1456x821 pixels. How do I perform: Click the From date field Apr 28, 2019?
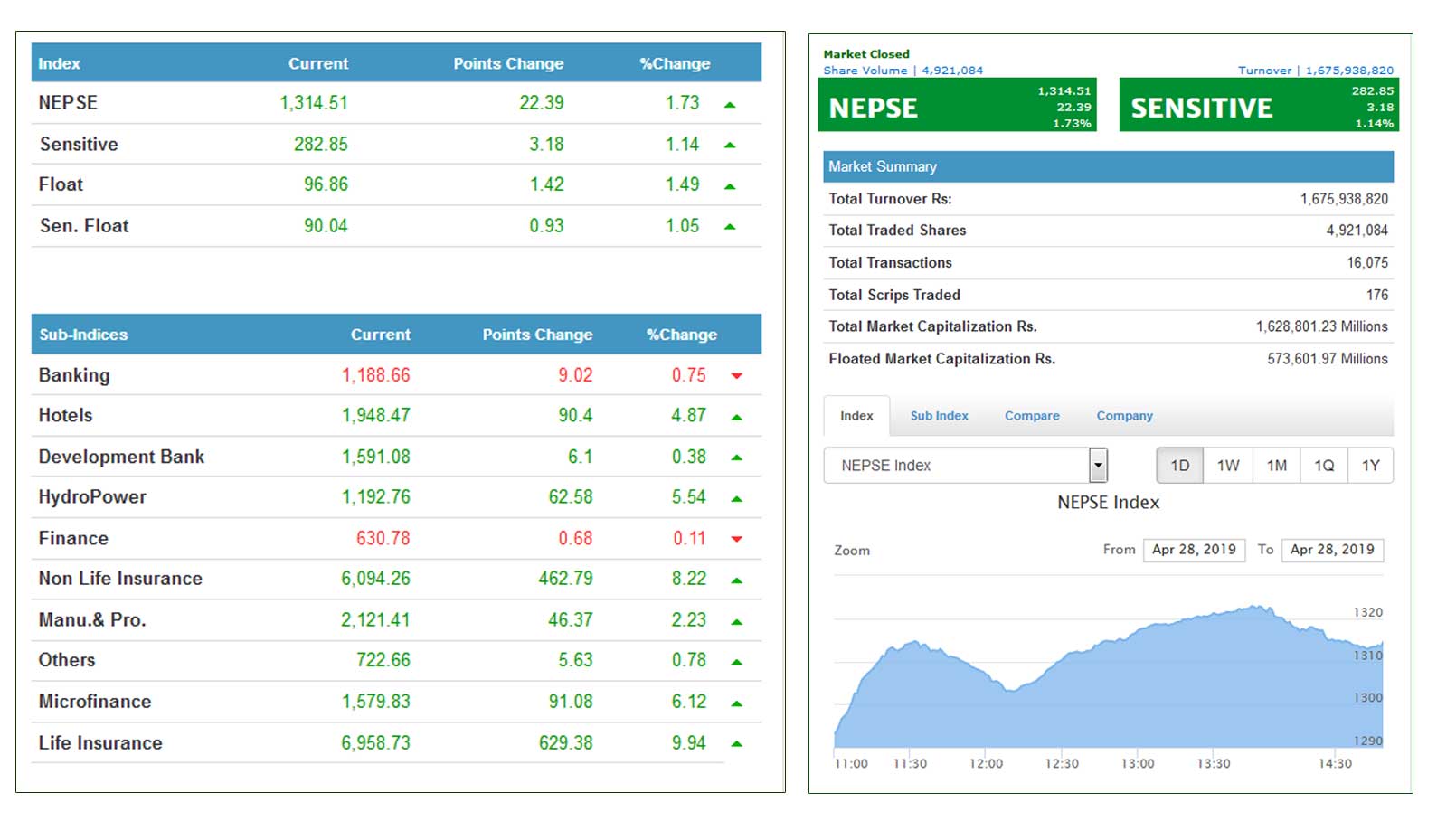point(1194,550)
